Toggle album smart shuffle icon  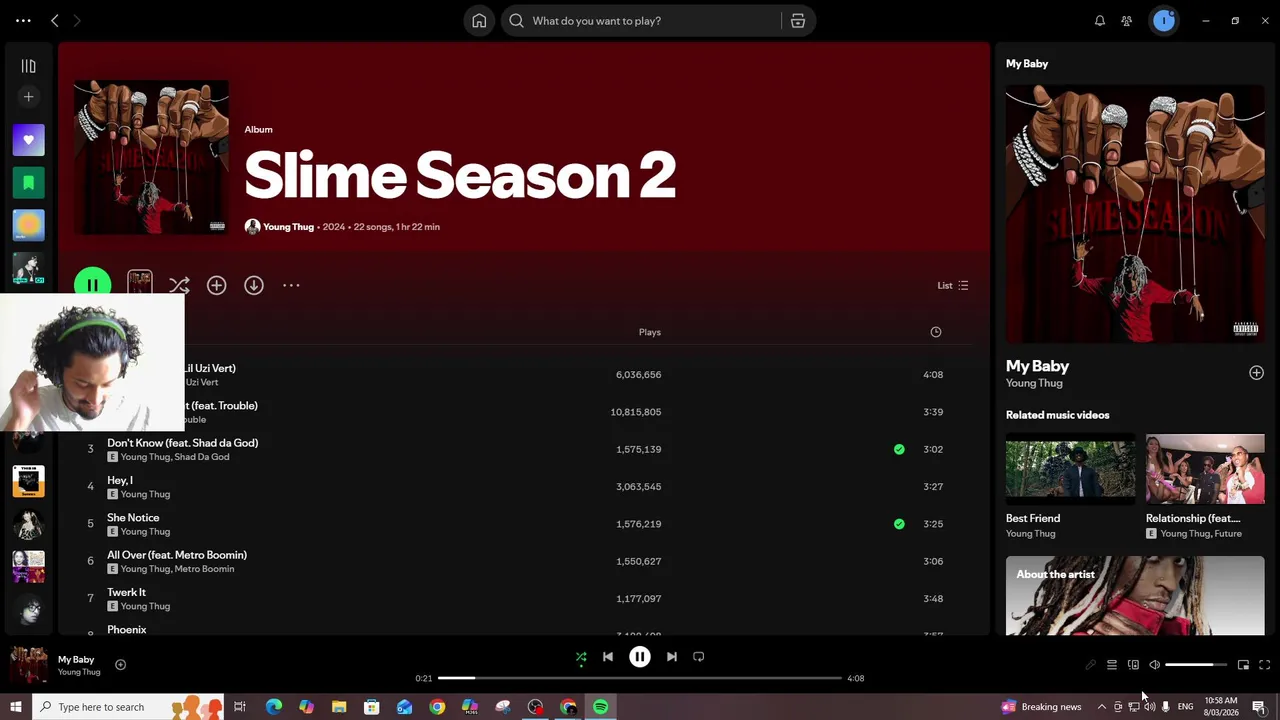point(179,286)
